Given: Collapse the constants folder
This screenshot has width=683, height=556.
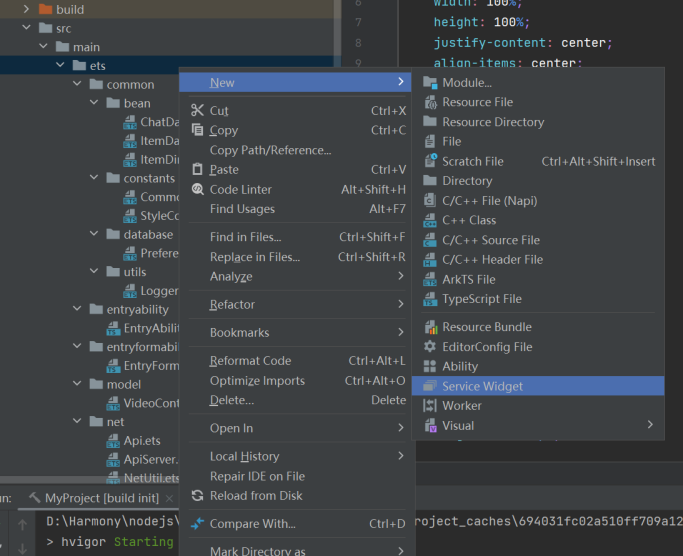Looking at the screenshot, I should (x=94, y=177).
